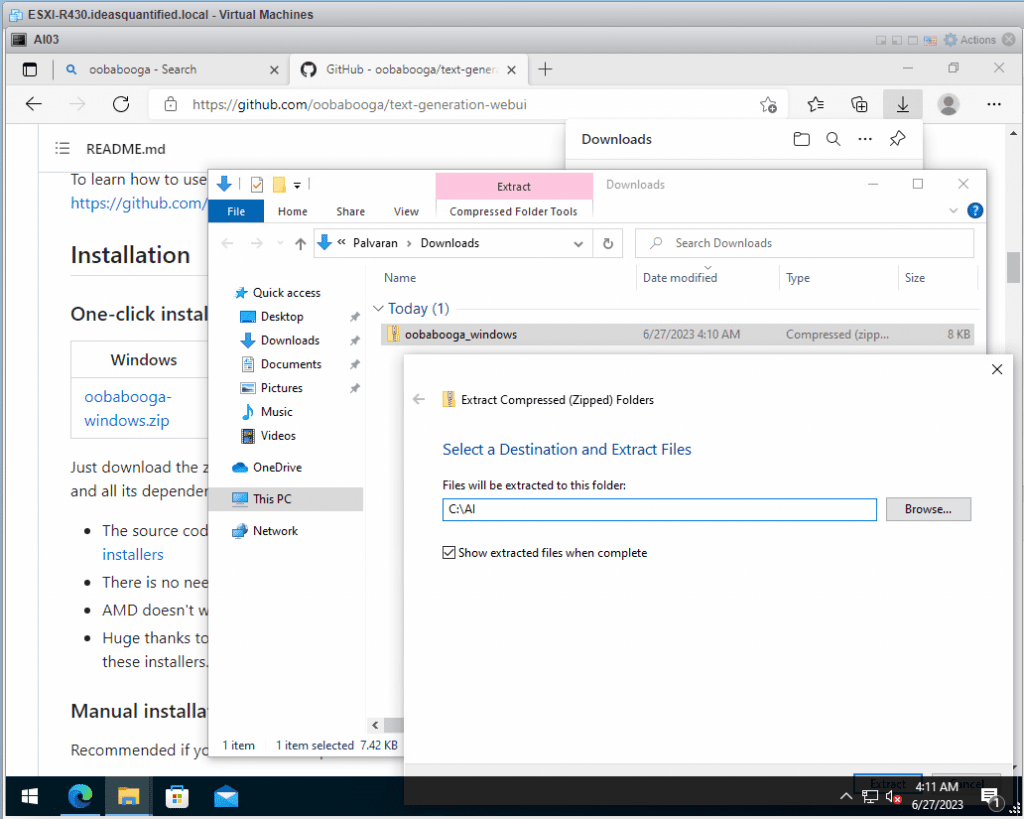Image resolution: width=1024 pixels, height=819 pixels.
Task: Open Edge tab actions menu icon
Action: pos(29,69)
